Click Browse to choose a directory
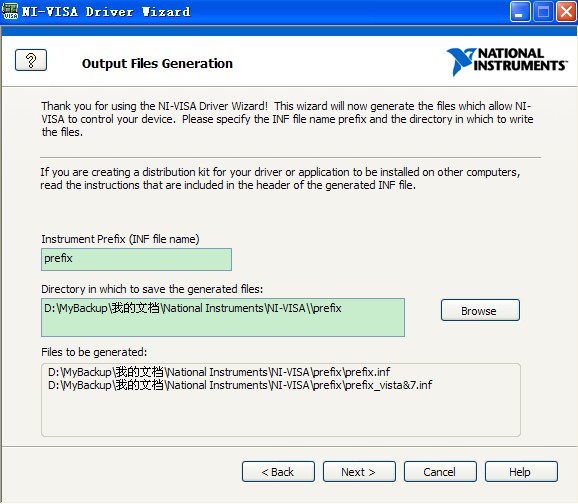 coord(480,310)
